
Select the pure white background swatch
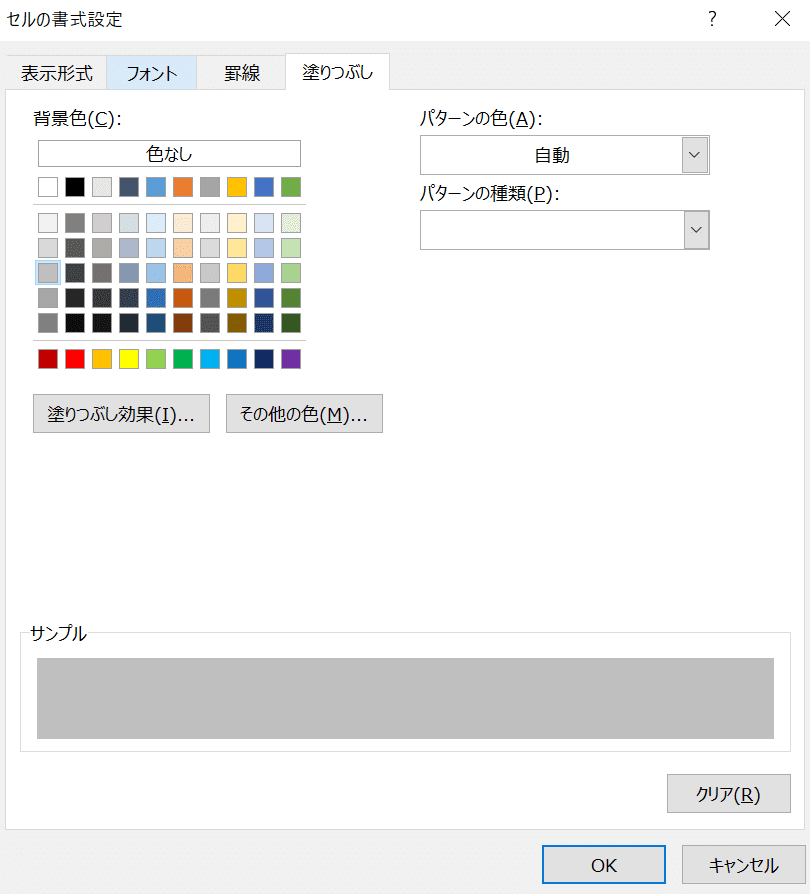47,187
